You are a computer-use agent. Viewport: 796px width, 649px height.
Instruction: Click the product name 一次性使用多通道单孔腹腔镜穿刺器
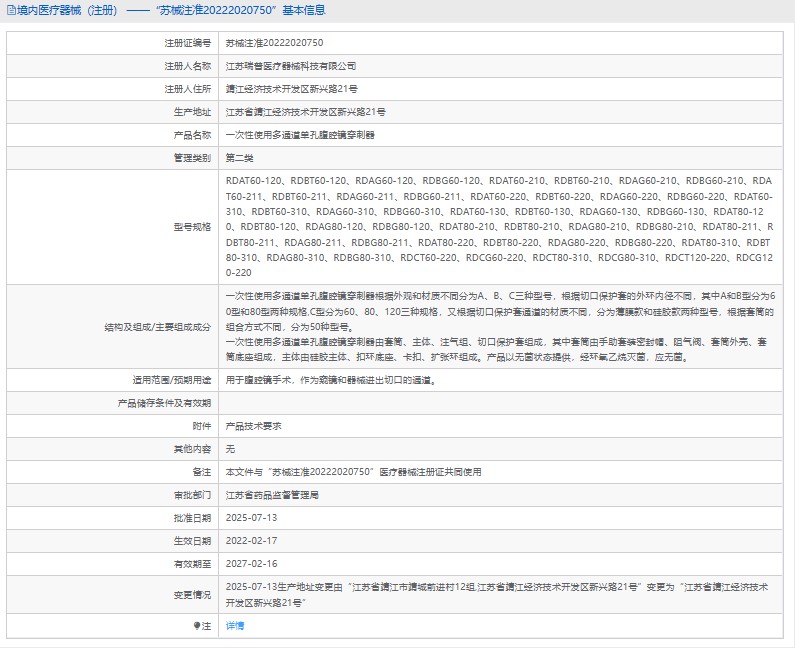click(300, 135)
